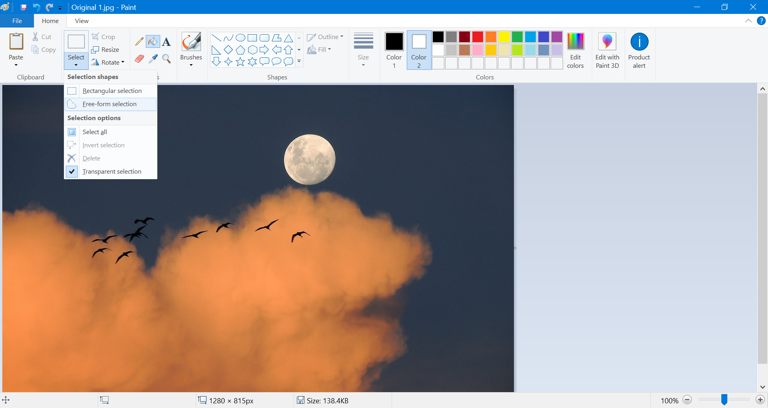Open the File menu
Image resolution: width=768 pixels, height=408 pixels.
click(17, 21)
